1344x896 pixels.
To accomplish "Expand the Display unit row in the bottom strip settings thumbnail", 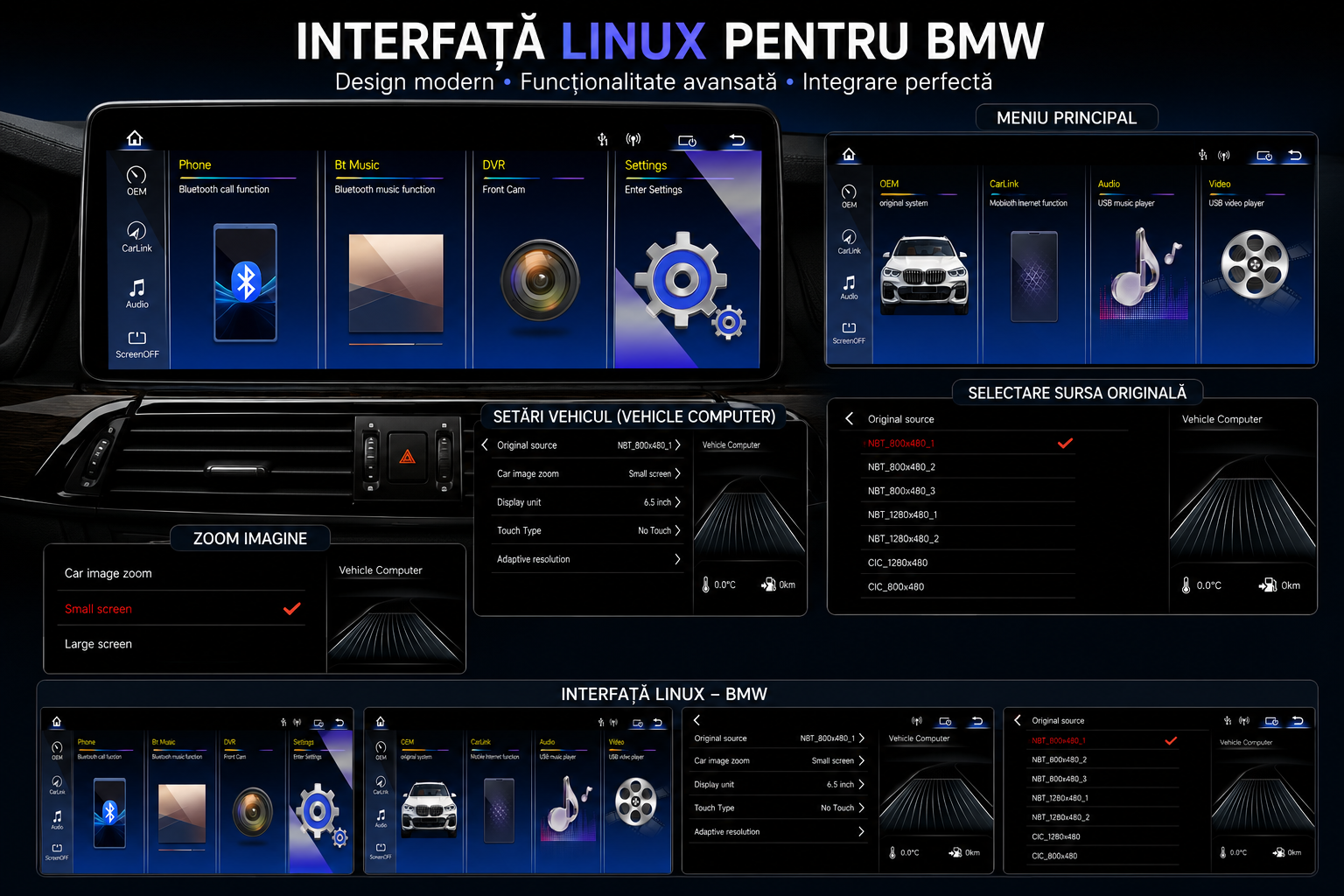I will pos(779,784).
